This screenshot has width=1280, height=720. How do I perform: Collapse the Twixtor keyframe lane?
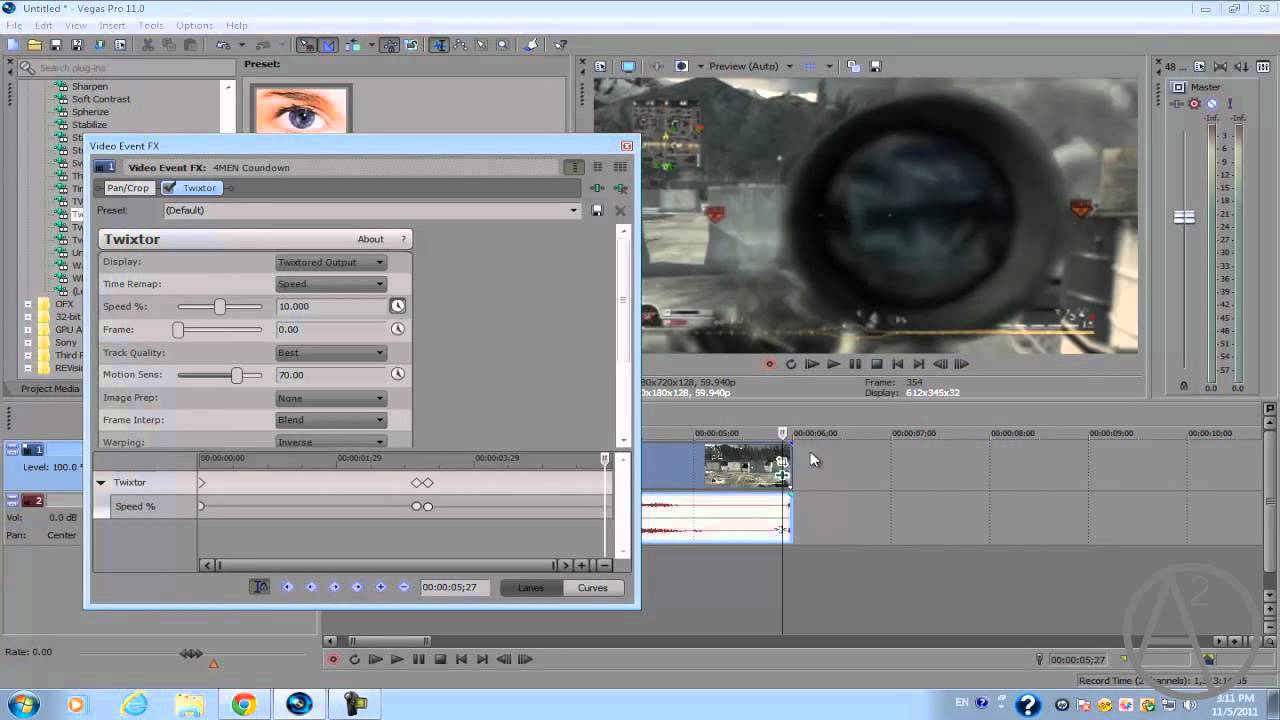tap(101, 483)
